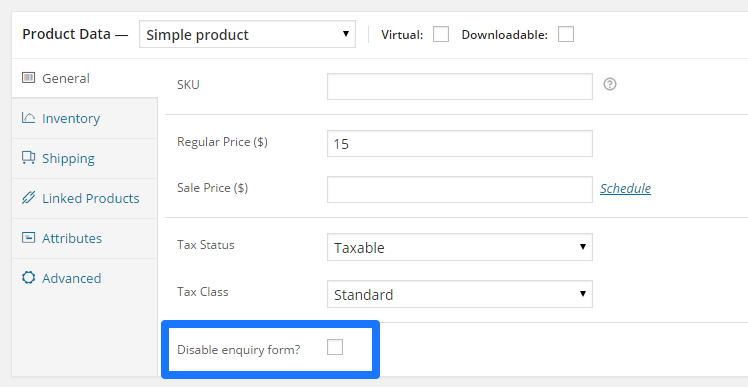Focus the SKU input field
The image size is (748, 387).
460,86
